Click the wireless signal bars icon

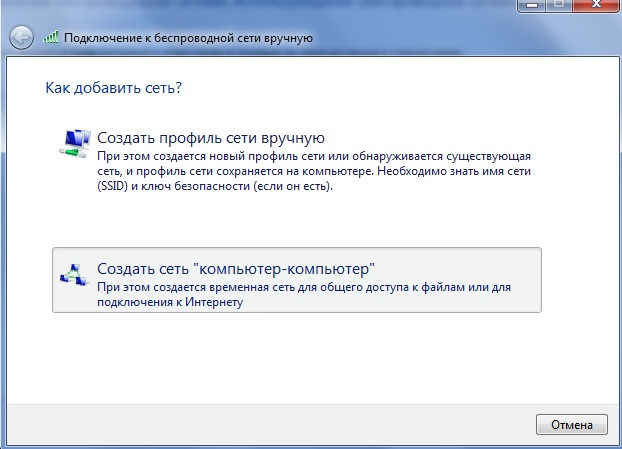click(51, 37)
